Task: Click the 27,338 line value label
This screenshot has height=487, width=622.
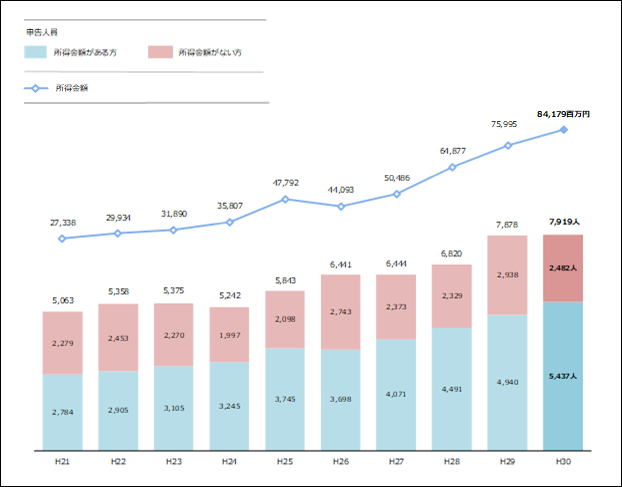Action: [63, 223]
